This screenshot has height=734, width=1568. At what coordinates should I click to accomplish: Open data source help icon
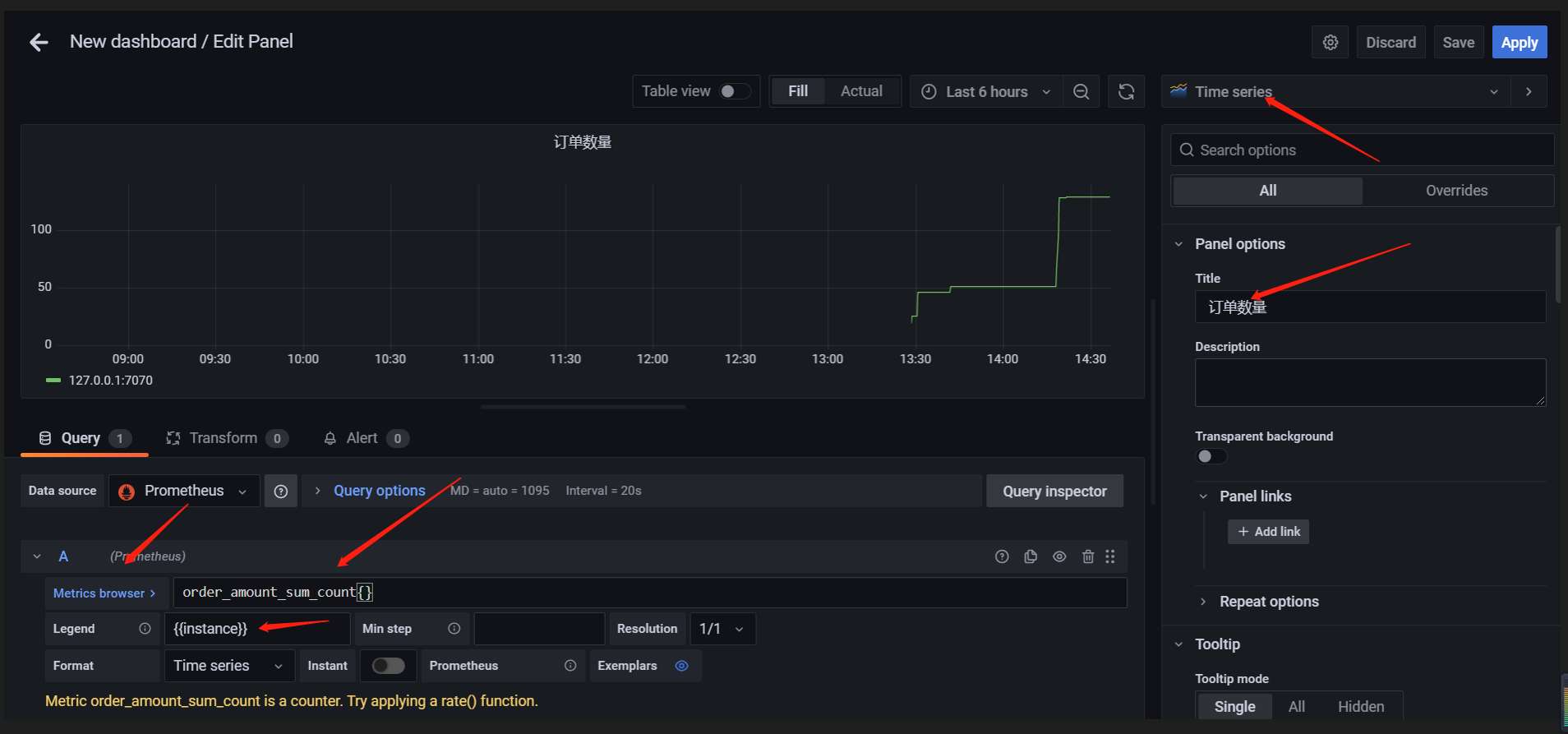[281, 491]
